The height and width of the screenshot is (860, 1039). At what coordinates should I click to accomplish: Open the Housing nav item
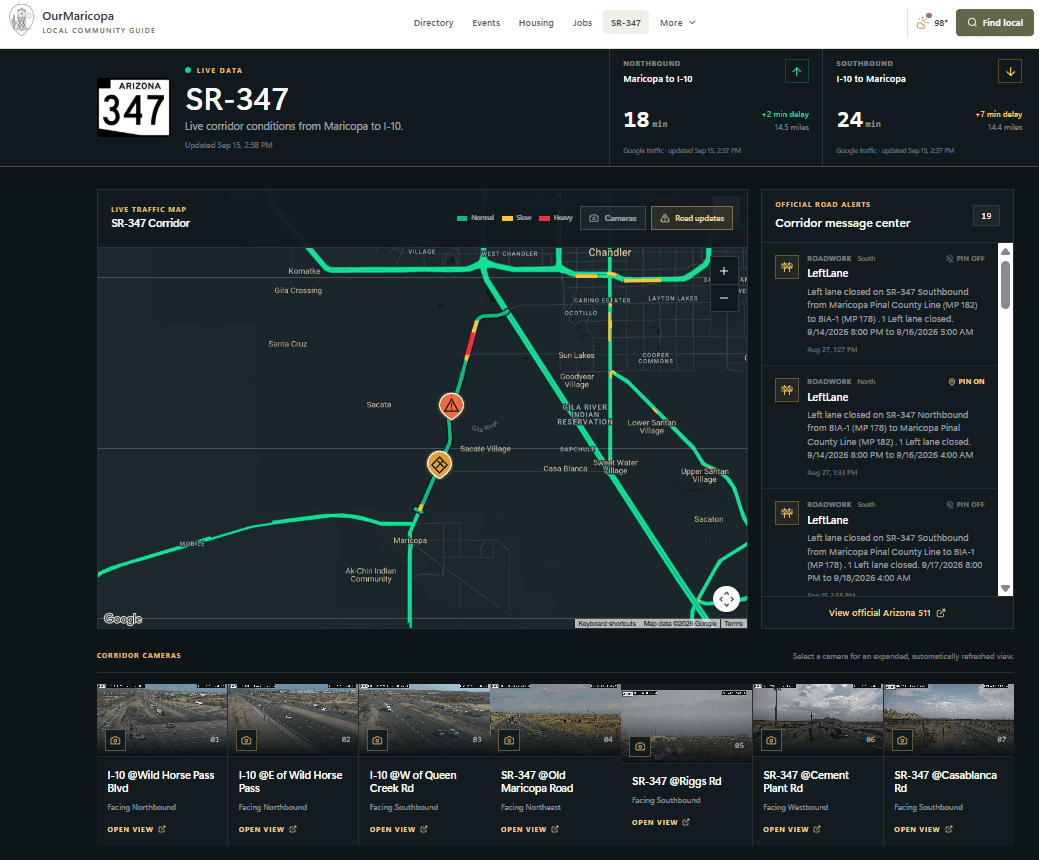[536, 23]
